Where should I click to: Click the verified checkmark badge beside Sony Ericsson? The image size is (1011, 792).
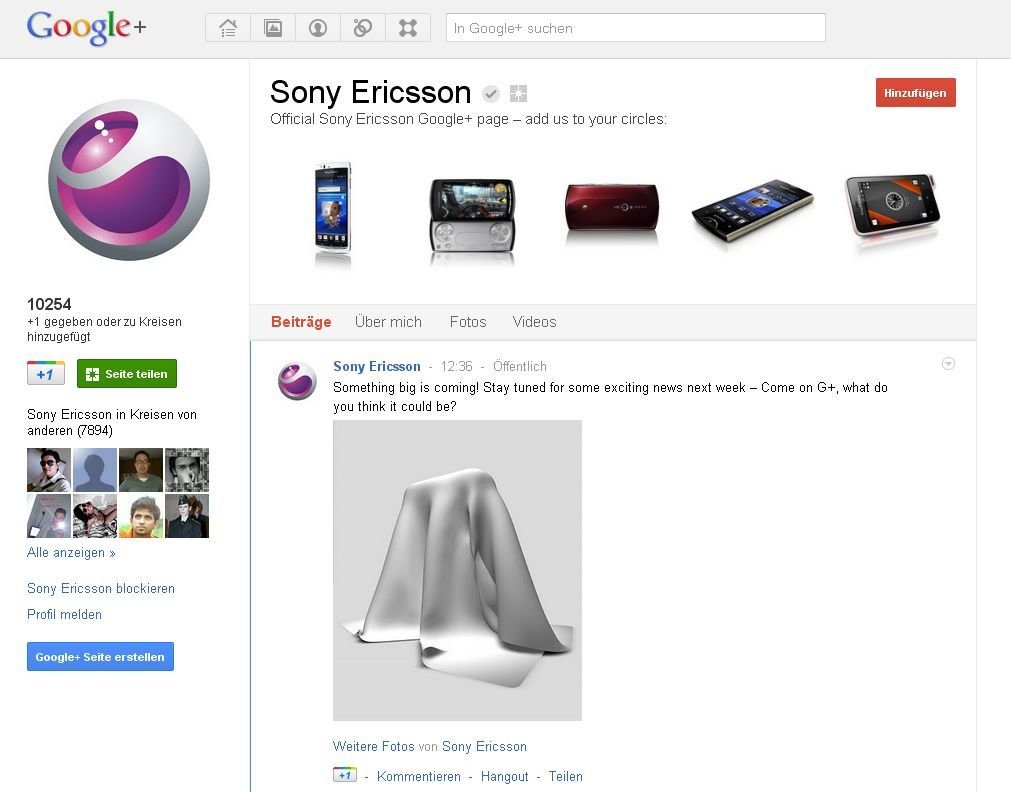491,94
